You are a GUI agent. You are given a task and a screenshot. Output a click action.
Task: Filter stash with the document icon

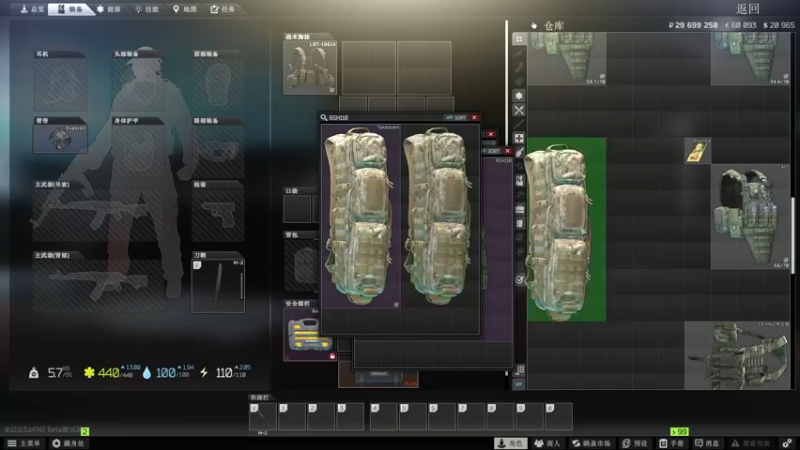click(519, 223)
